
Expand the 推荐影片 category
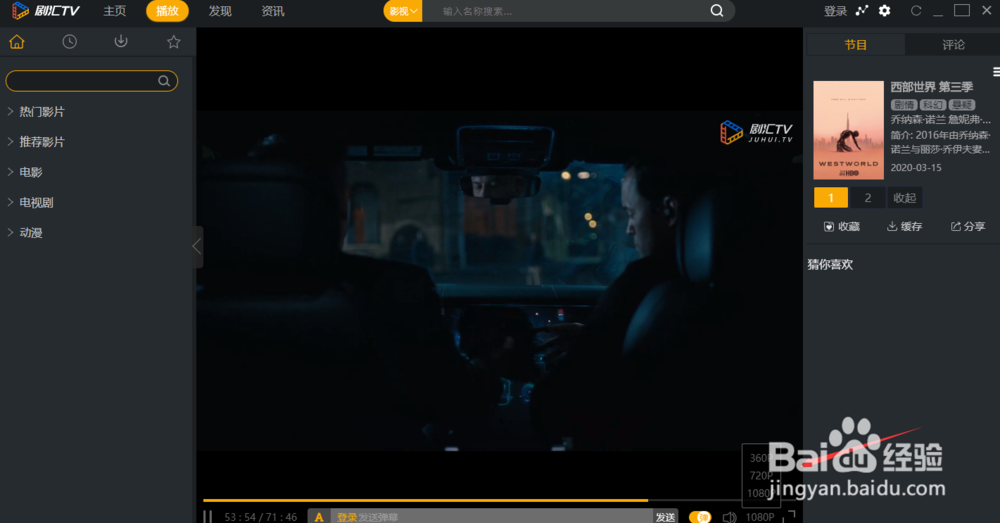[x=36, y=142]
